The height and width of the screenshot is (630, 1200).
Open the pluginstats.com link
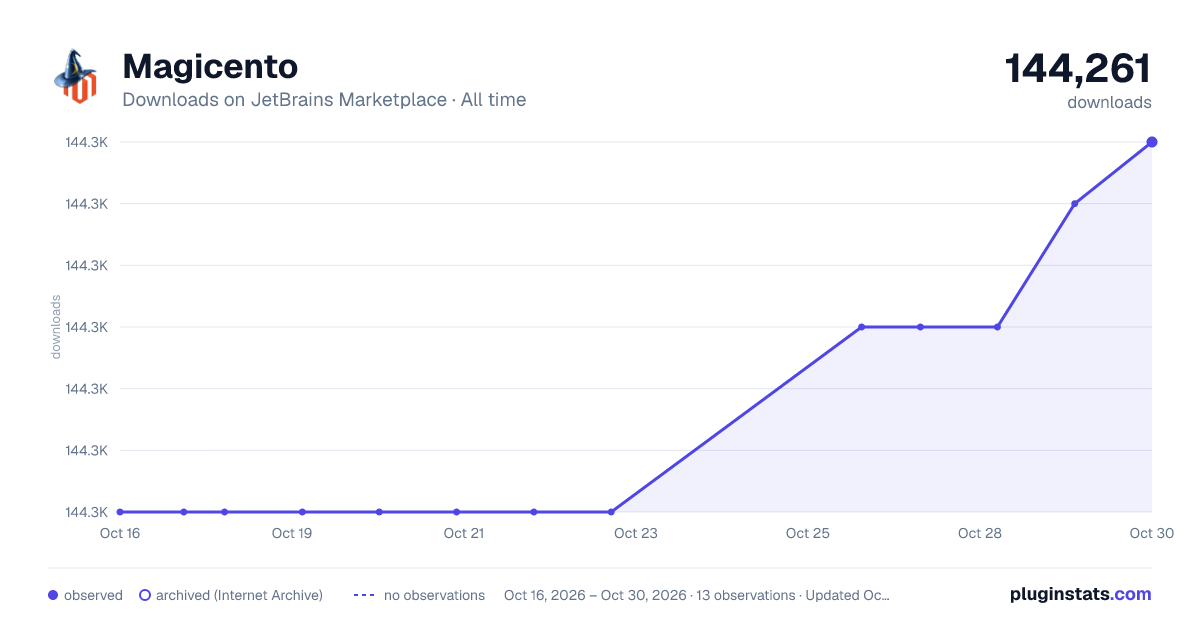[1080, 594]
